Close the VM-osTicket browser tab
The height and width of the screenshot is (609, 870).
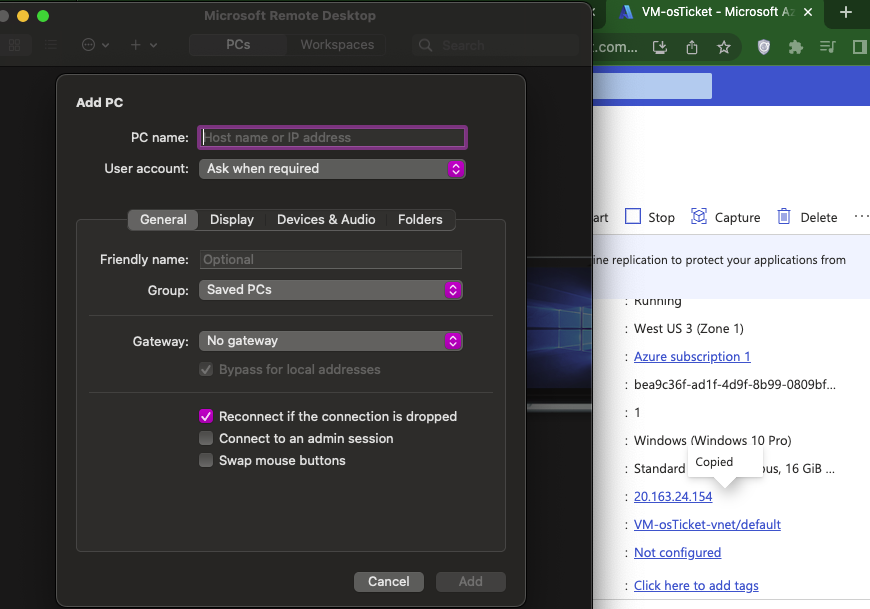pyautogui.click(x=808, y=12)
